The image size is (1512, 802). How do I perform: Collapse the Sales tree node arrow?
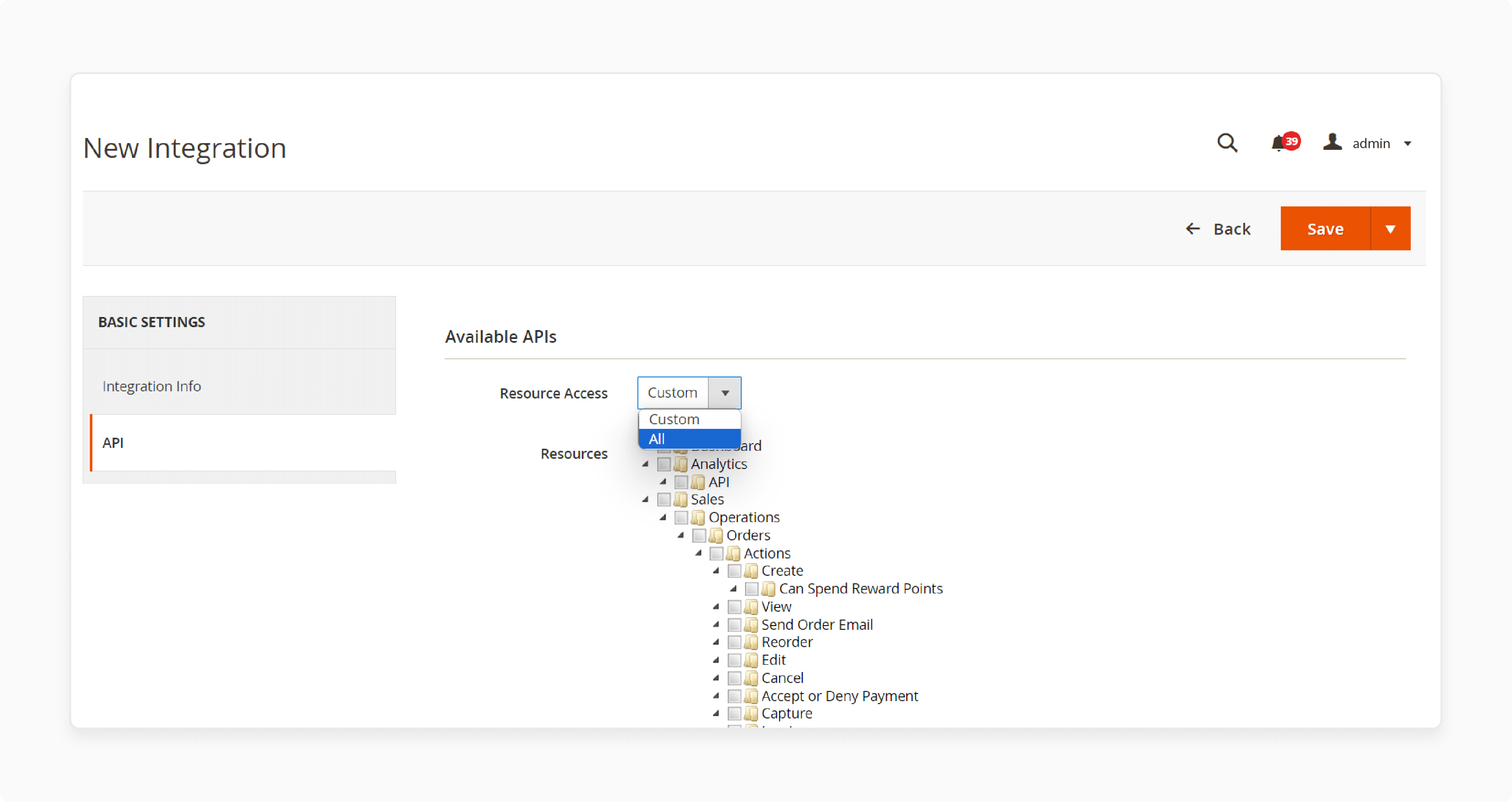coord(645,500)
